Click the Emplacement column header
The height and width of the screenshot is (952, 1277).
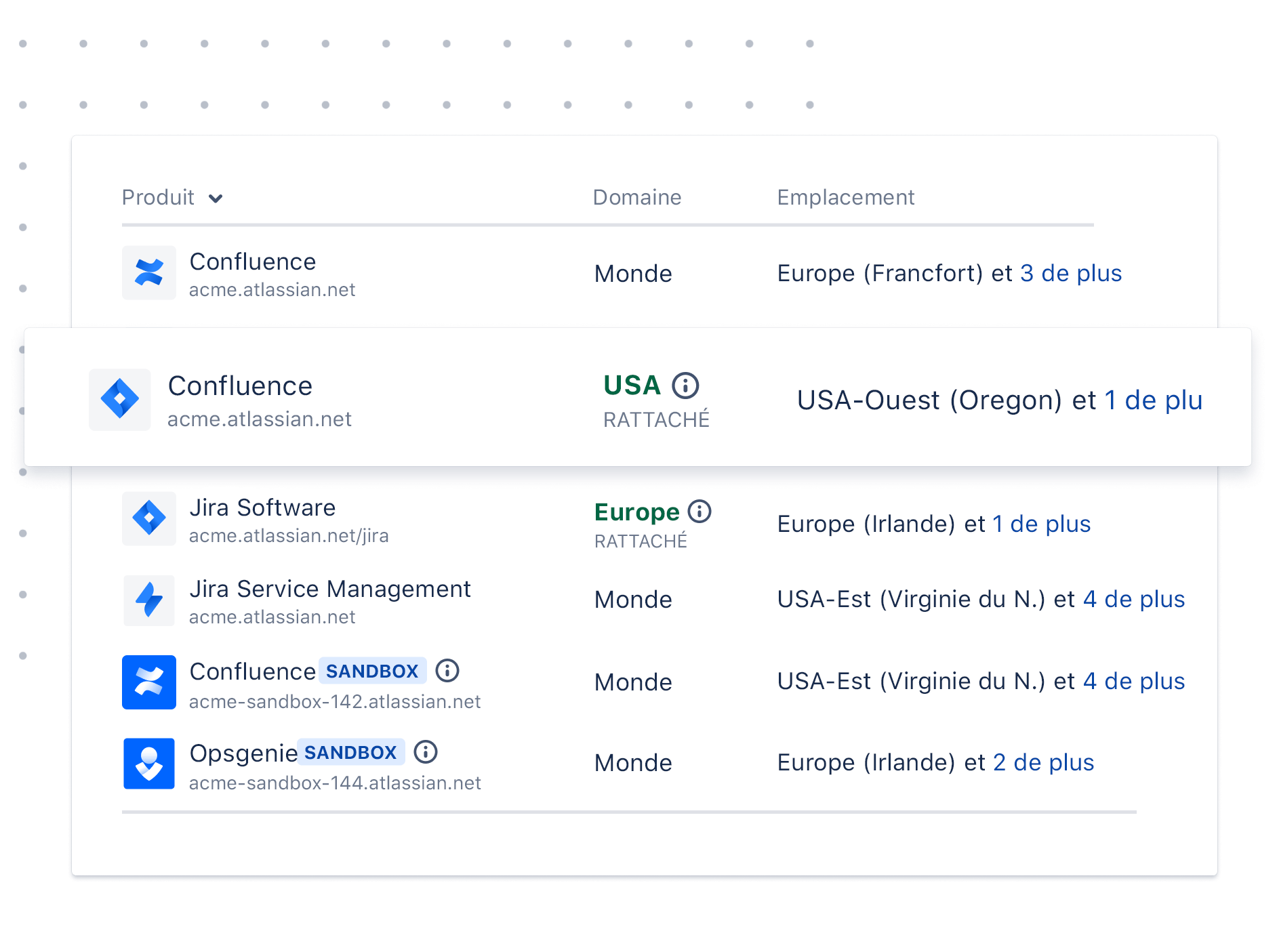click(x=846, y=197)
